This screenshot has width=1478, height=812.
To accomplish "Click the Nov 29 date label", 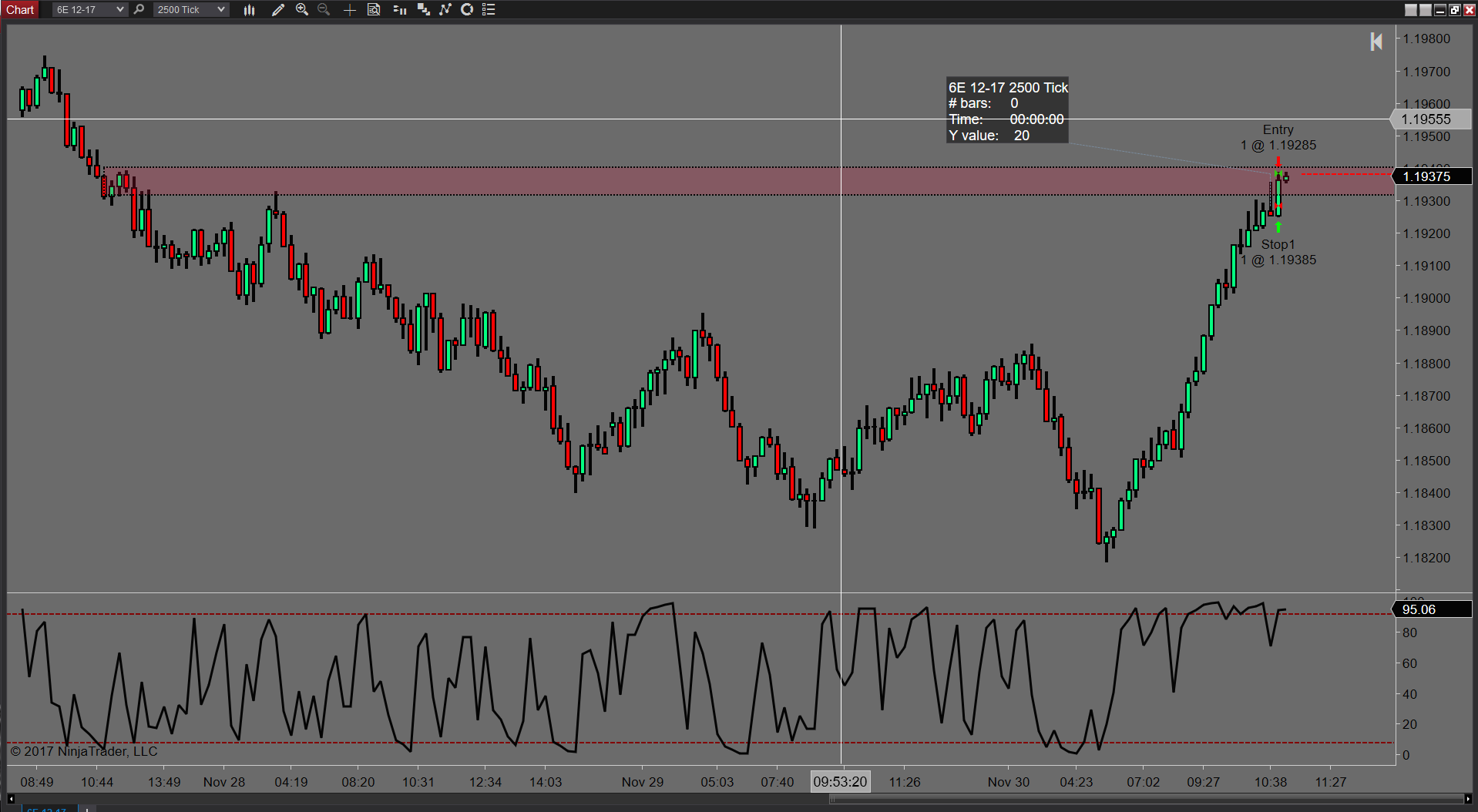I will (x=643, y=782).
